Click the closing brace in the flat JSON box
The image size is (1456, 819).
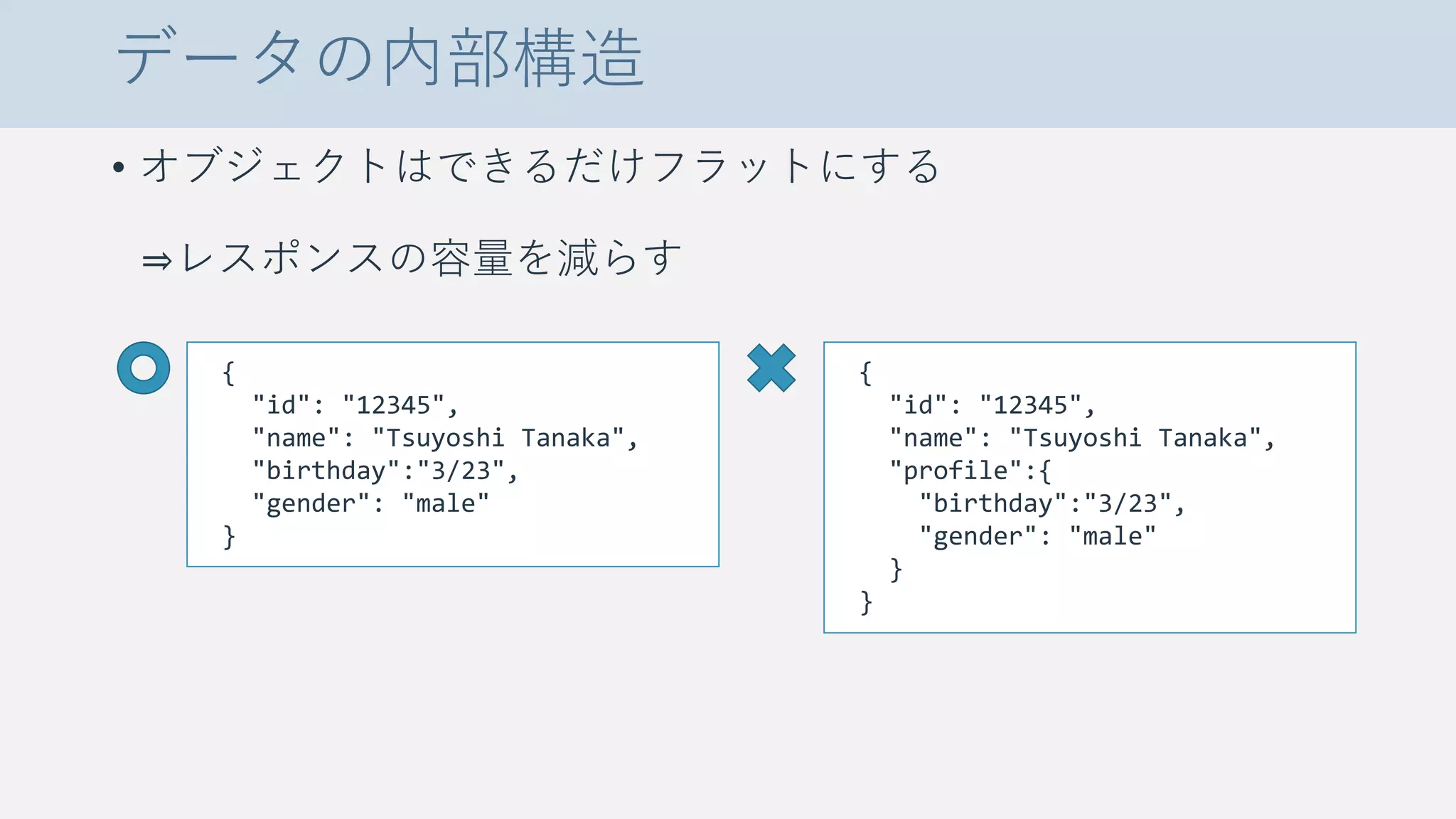(229, 537)
